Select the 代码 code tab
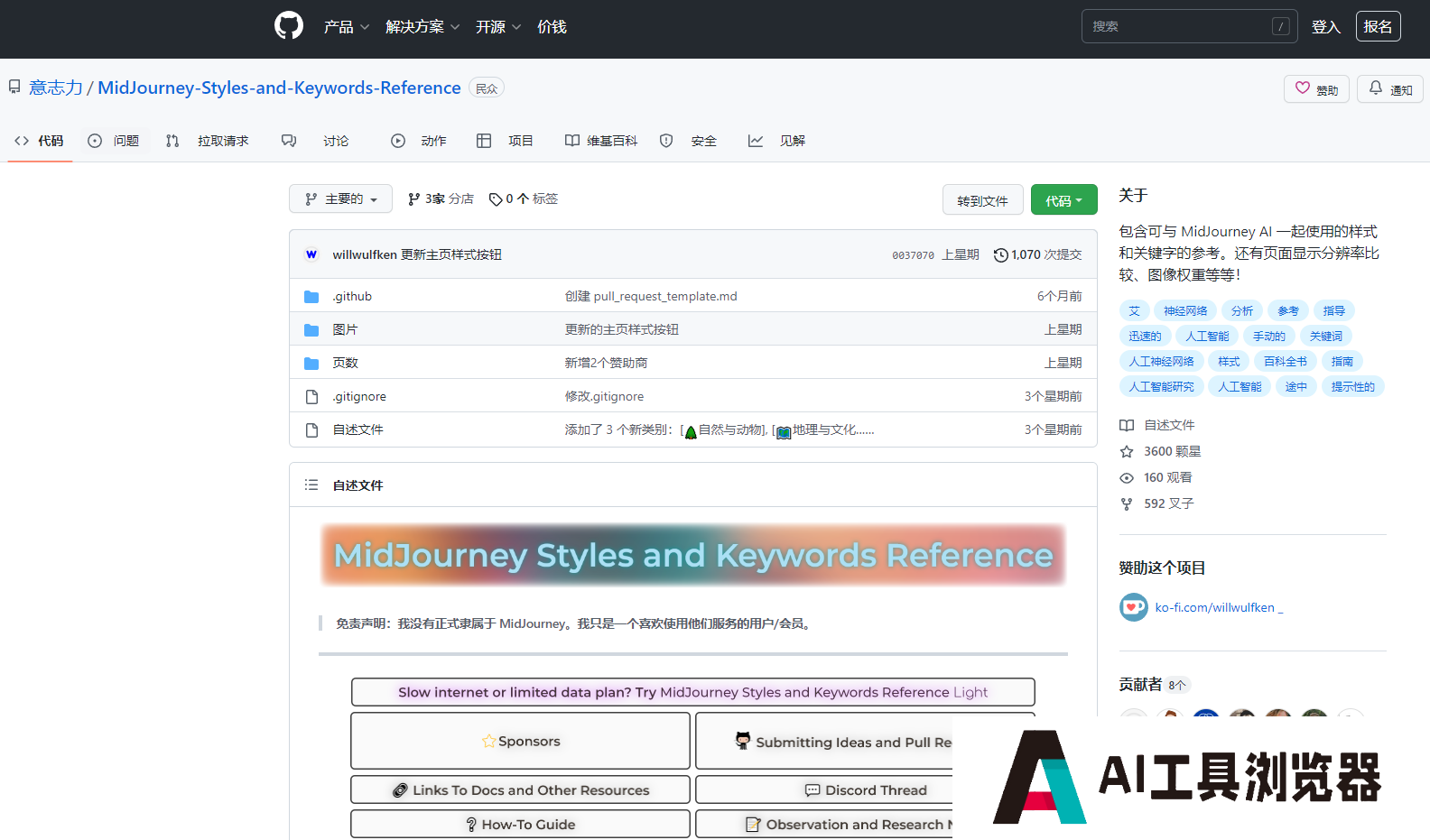Viewport: 1430px width, 840px height. 40,141
